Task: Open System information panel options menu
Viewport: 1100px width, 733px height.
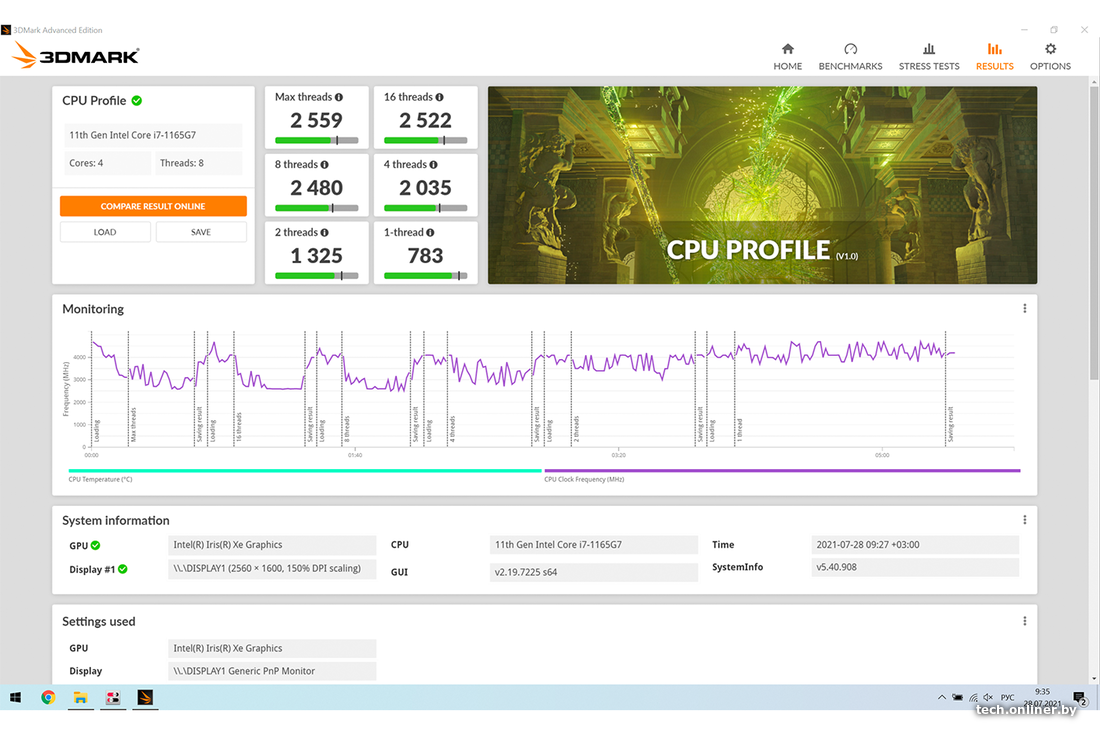Action: pyautogui.click(x=1024, y=520)
